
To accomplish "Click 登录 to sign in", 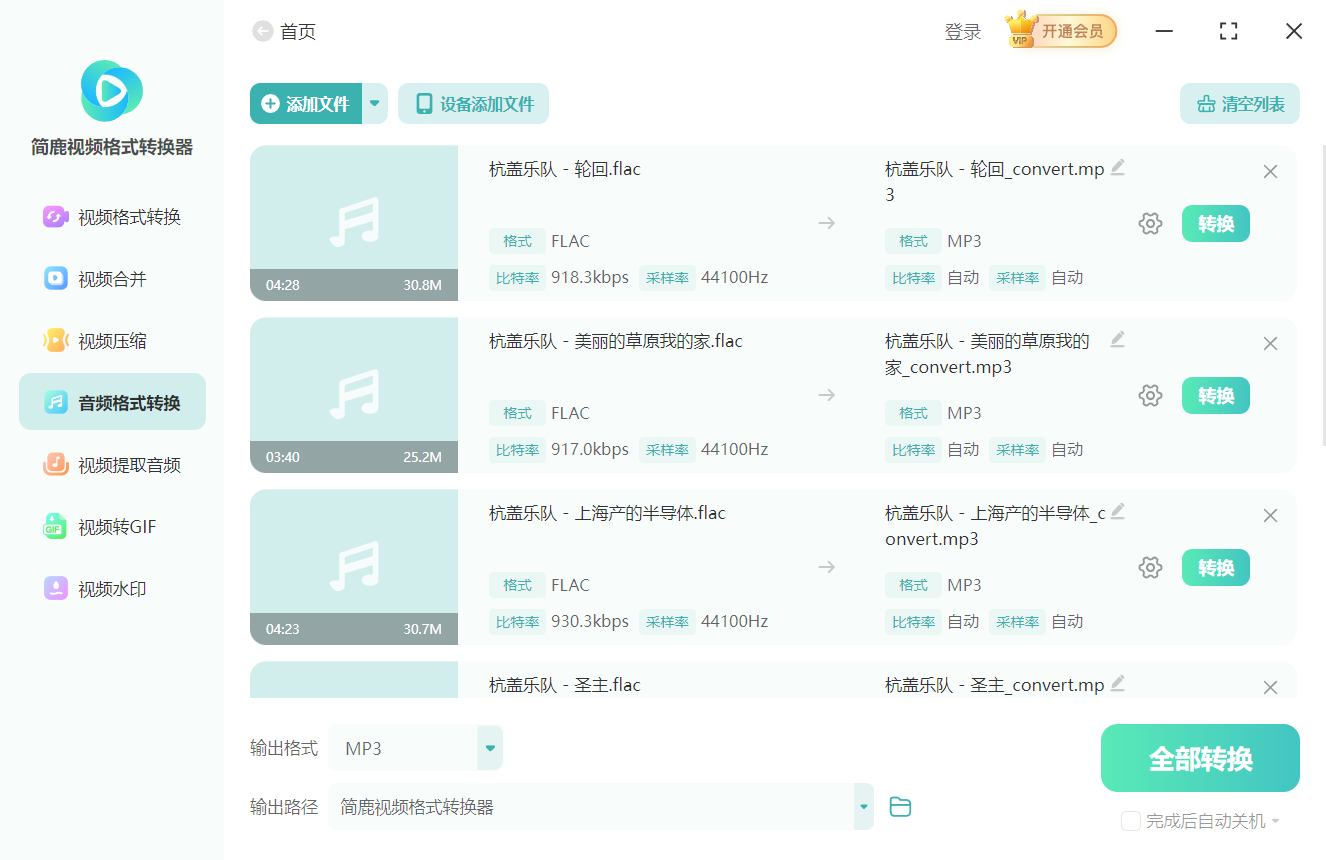I will [x=963, y=32].
